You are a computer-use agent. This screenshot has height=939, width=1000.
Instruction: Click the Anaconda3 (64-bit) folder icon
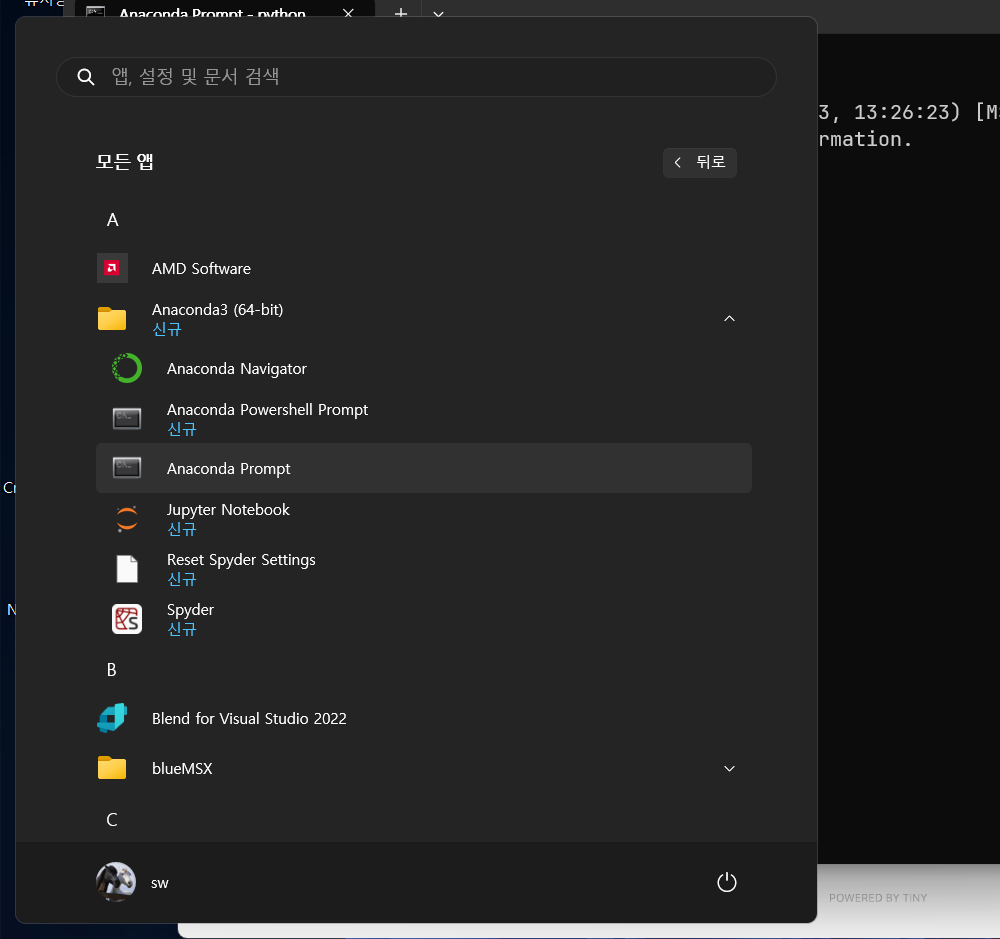[x=112, y=318]
